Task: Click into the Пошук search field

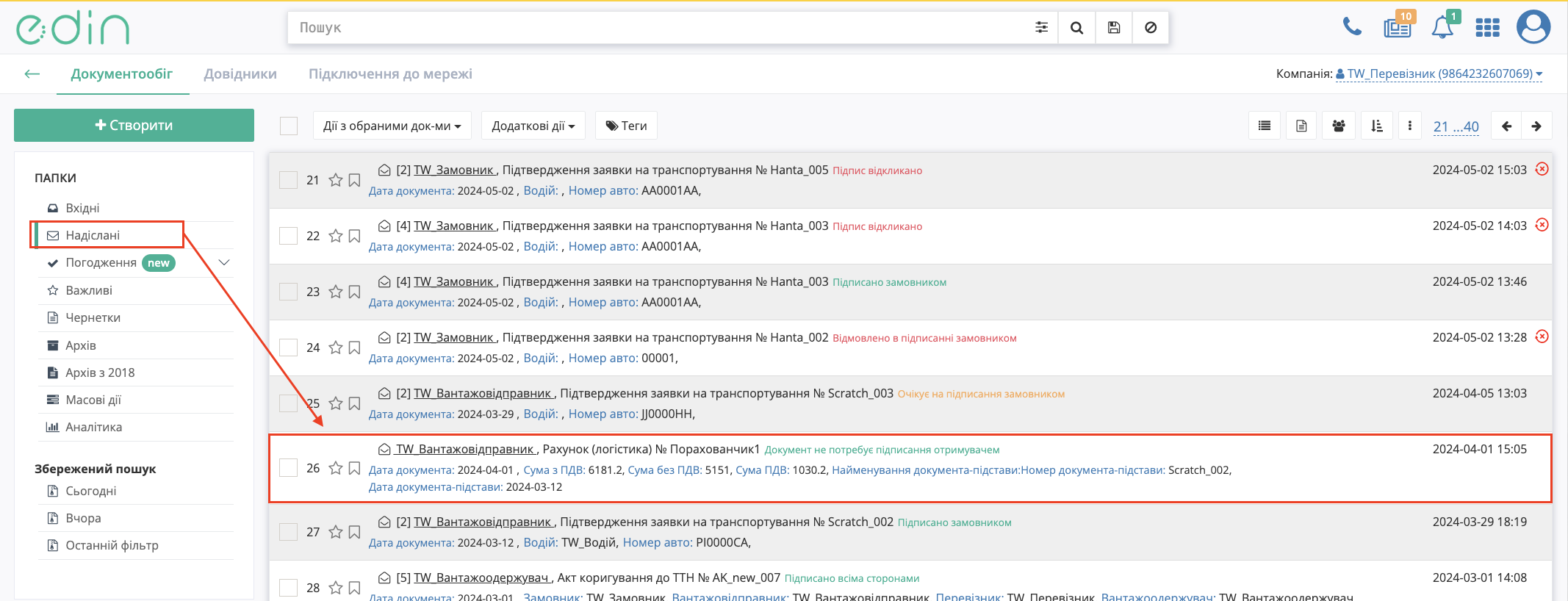Action: click(661, 28)
